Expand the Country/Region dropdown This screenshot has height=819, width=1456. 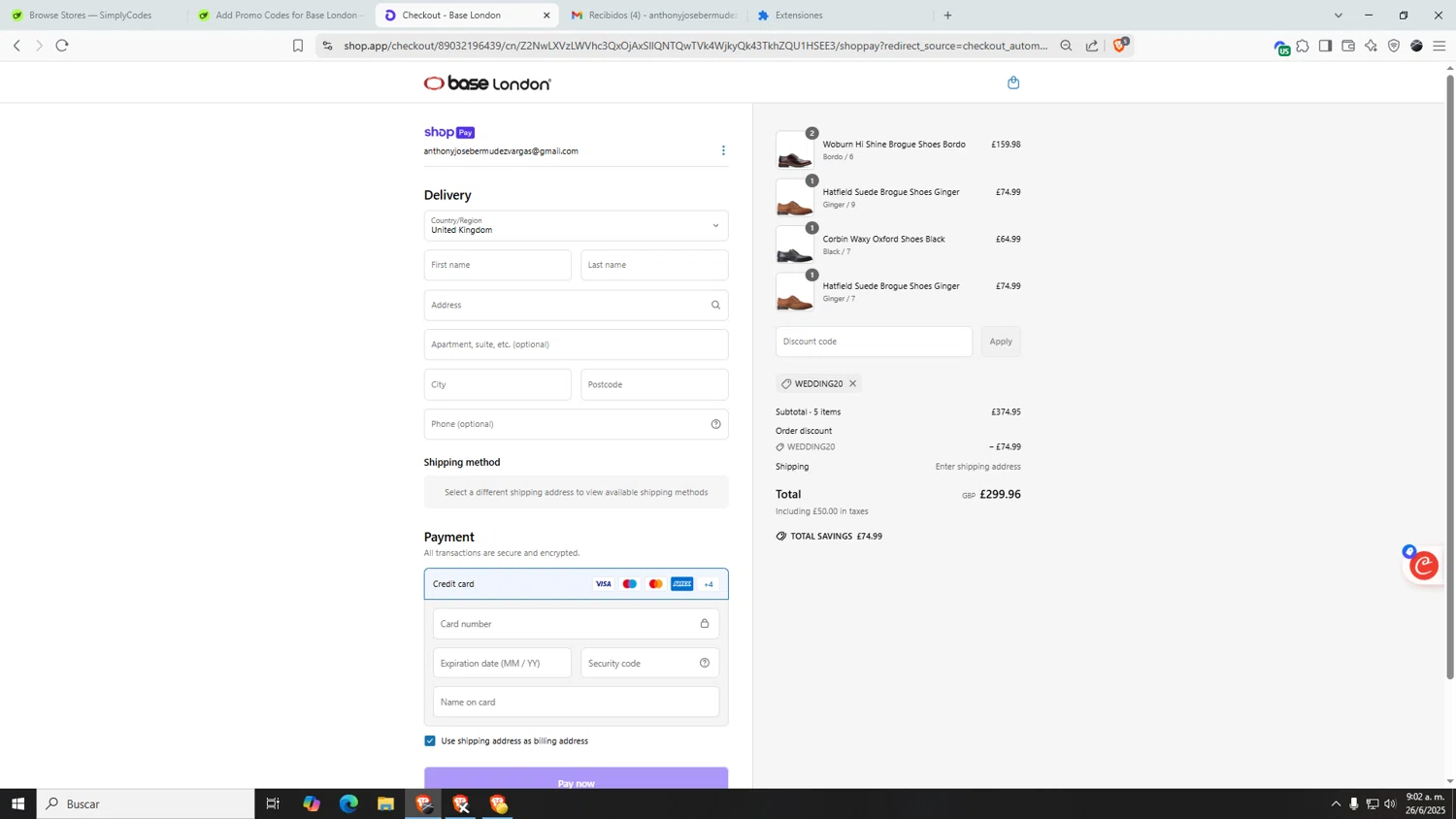click(x=576, y=225)
